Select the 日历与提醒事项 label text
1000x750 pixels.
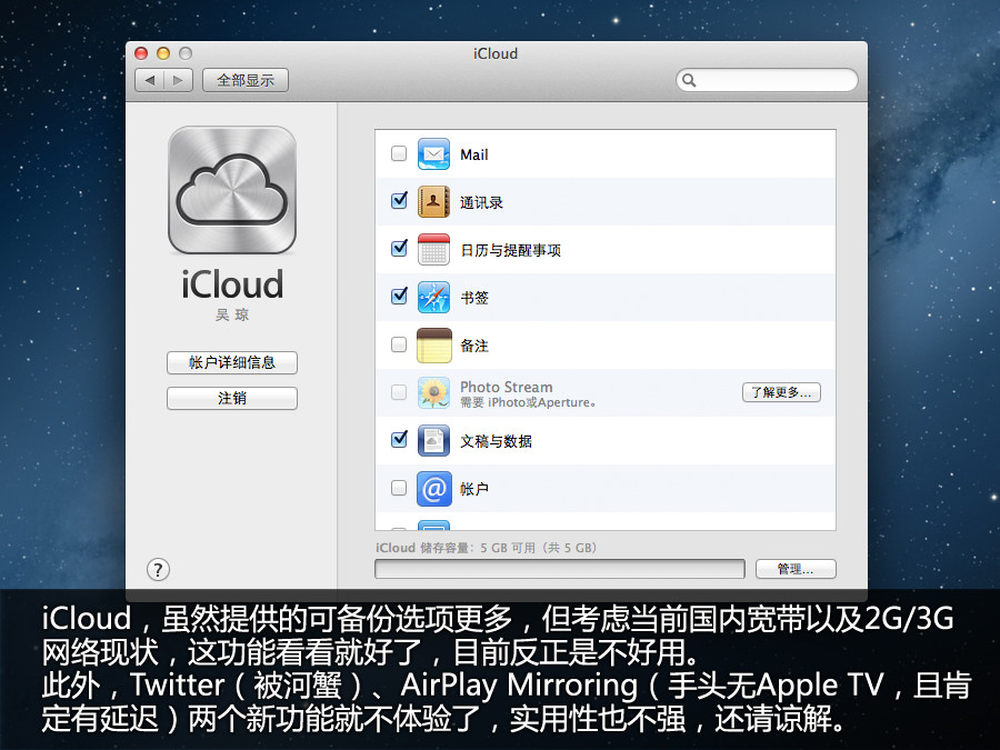510,251
